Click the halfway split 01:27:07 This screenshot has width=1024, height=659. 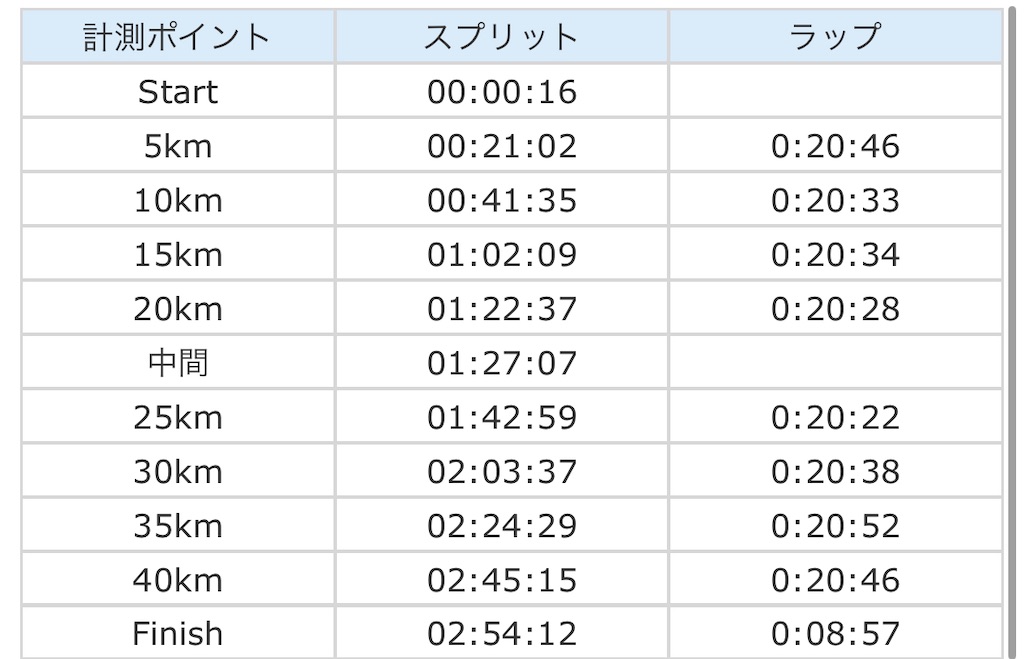coord(502,363)
